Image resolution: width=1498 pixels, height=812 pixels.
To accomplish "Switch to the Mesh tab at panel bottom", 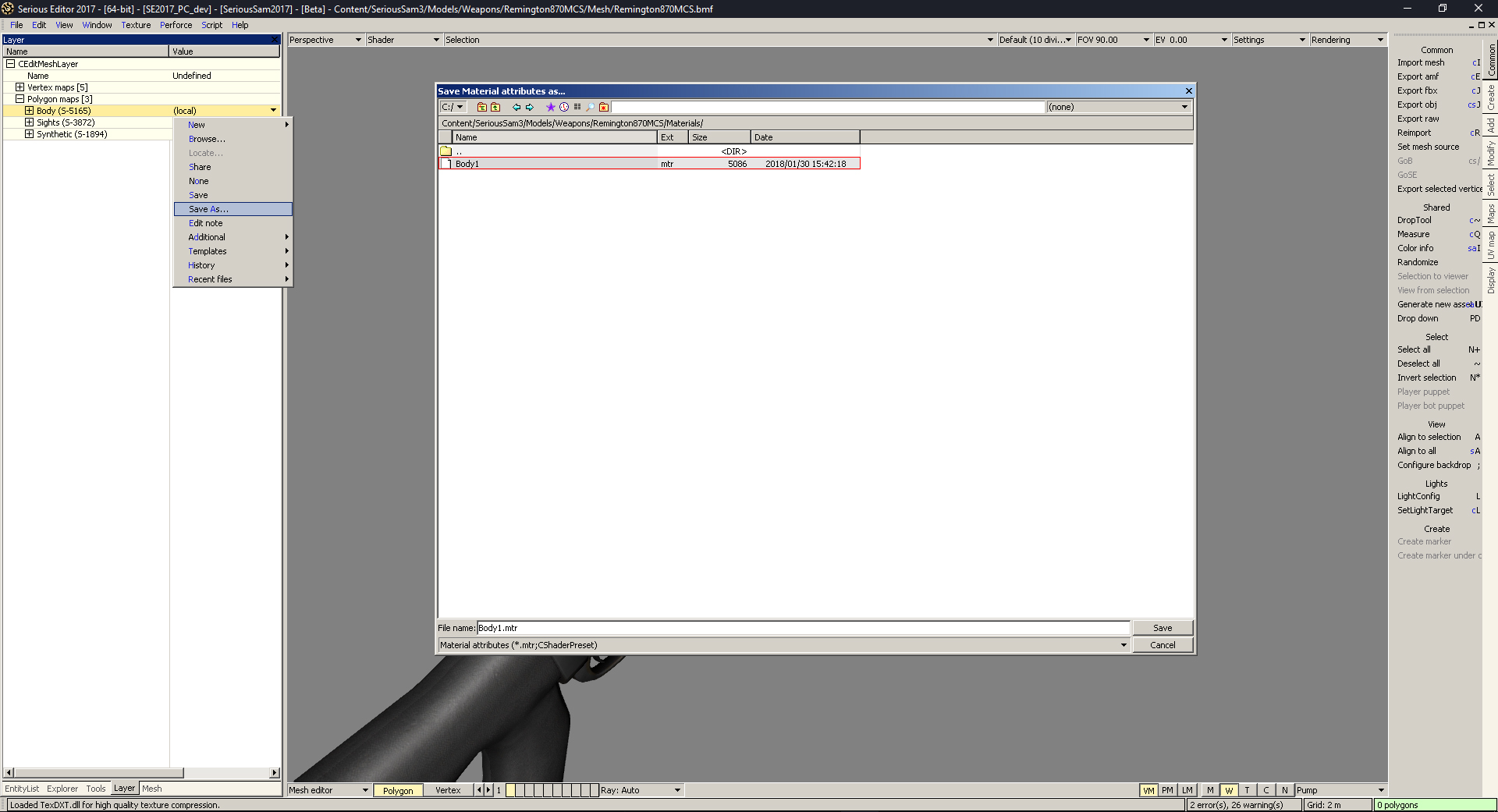I will tap(152, 789).
